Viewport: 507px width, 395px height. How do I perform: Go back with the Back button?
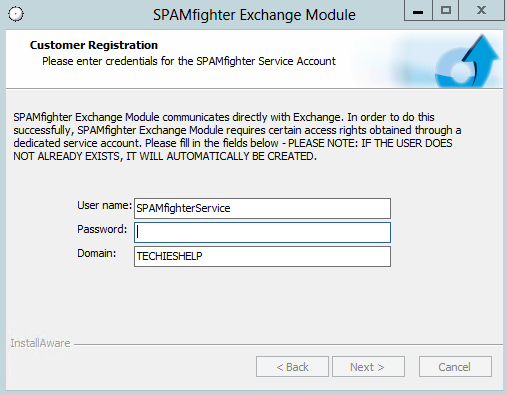pos(292,367)
